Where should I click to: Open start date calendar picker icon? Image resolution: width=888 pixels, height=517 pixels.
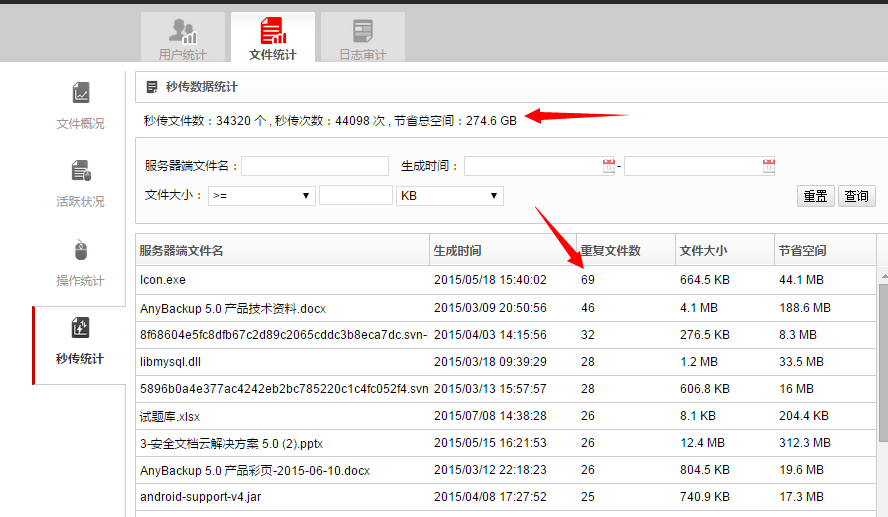click(609, 166)
